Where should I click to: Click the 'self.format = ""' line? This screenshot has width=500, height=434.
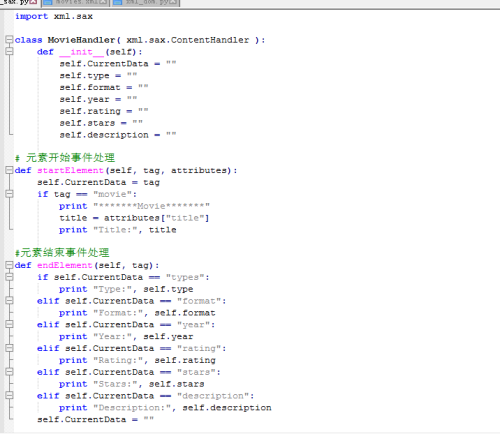104,87
